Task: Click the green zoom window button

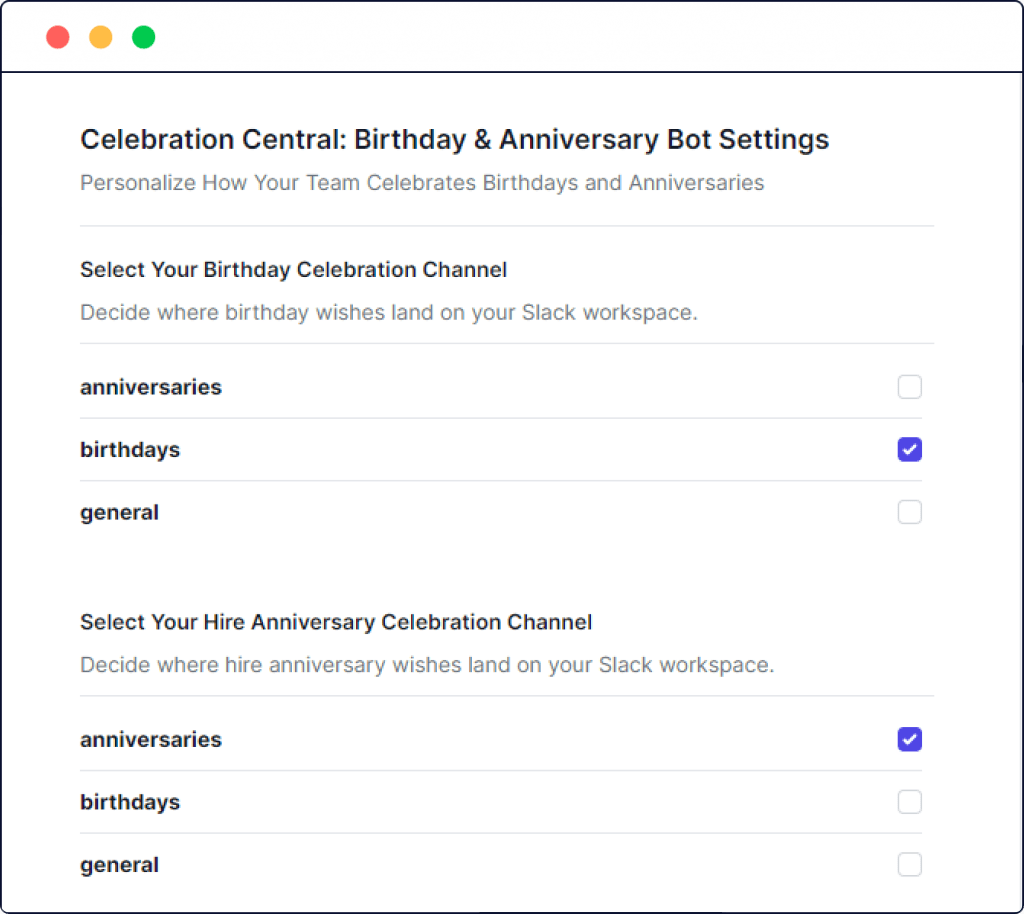Action: (144, 36)
